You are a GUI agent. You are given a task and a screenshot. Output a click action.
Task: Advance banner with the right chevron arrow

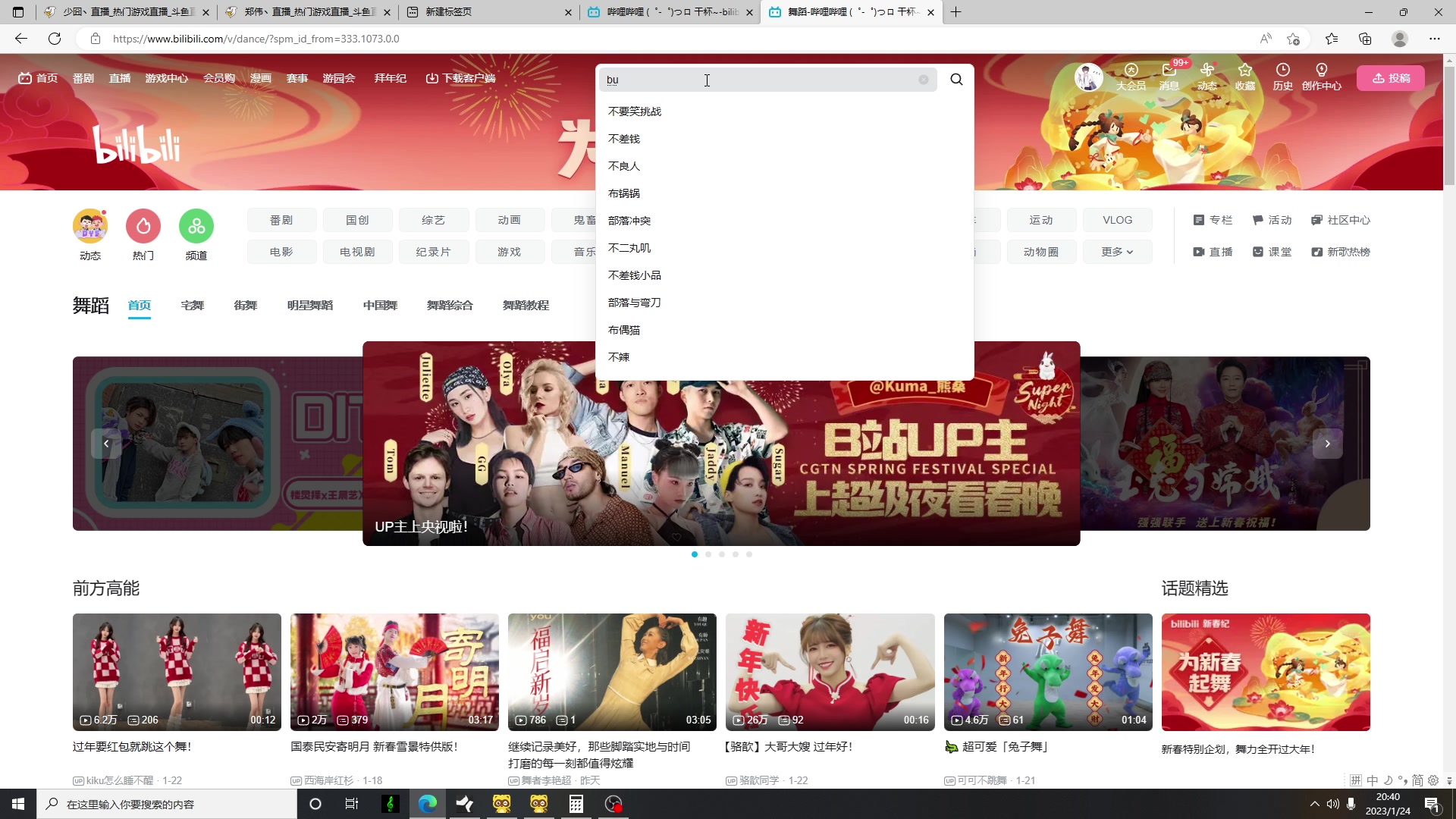point(1328,444)
